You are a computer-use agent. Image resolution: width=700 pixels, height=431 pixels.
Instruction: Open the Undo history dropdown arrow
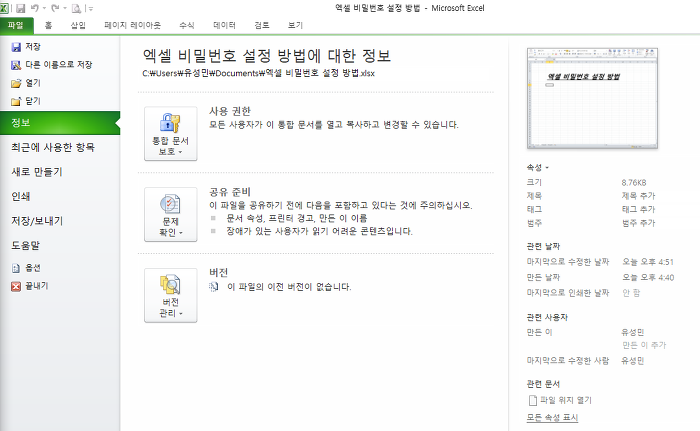pyautogui.click(x=44, y=8)
